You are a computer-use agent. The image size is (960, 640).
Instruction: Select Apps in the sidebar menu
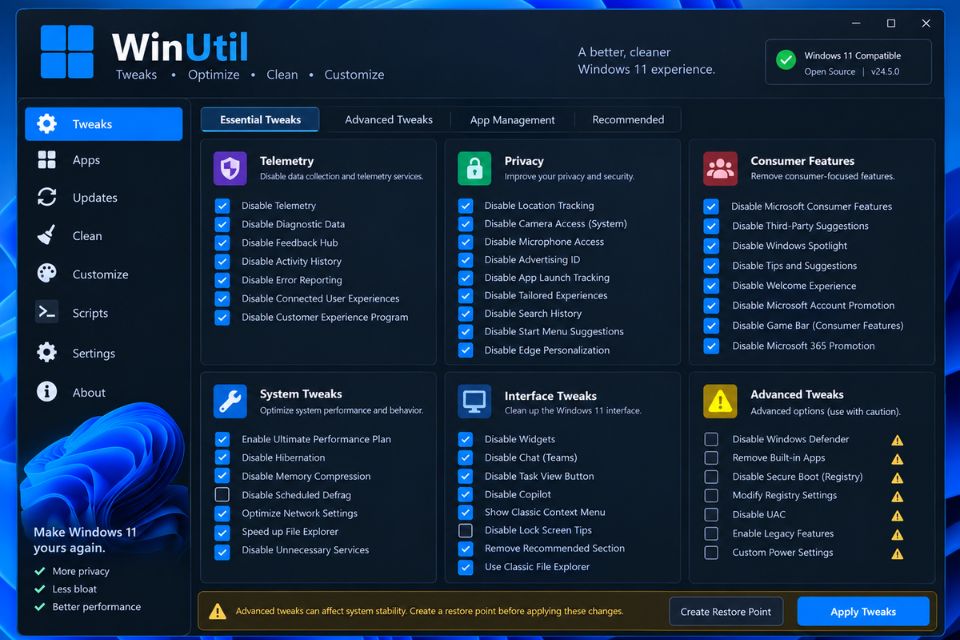[x=103, y=160]
